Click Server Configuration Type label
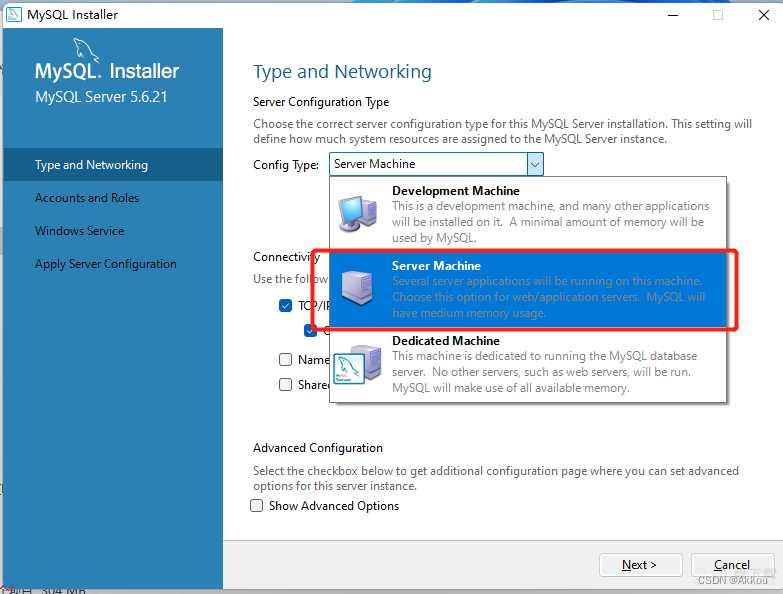This screenshot has width=783, height=594. [321, 102]
